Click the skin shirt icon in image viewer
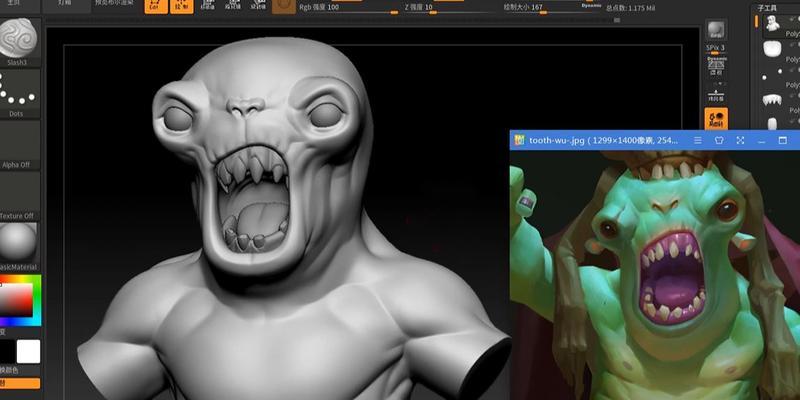Screen dimensions: 800x400 coord(719,140)
